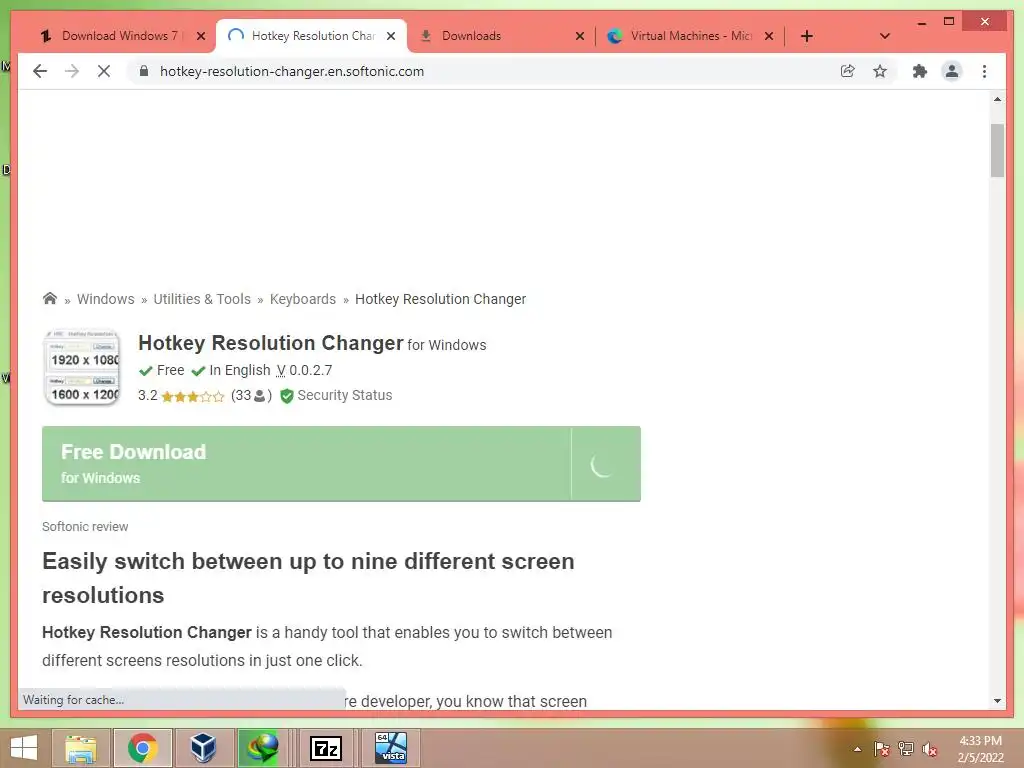Click the page heading Hotkey Resolution Changer
Image resolution: width=1024 pixels, height=768 pixels.
(x=270, y=343)
